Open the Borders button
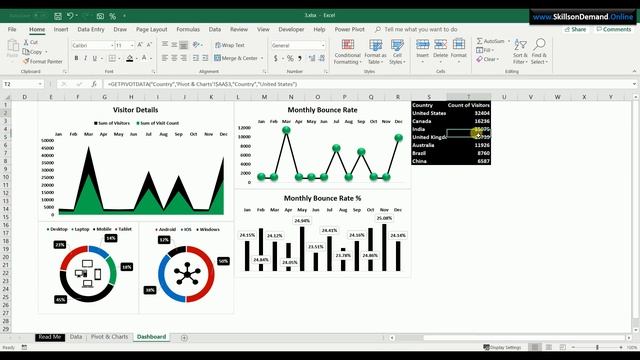The height and width of the screenshot is (360, 640). coord(112,58)
